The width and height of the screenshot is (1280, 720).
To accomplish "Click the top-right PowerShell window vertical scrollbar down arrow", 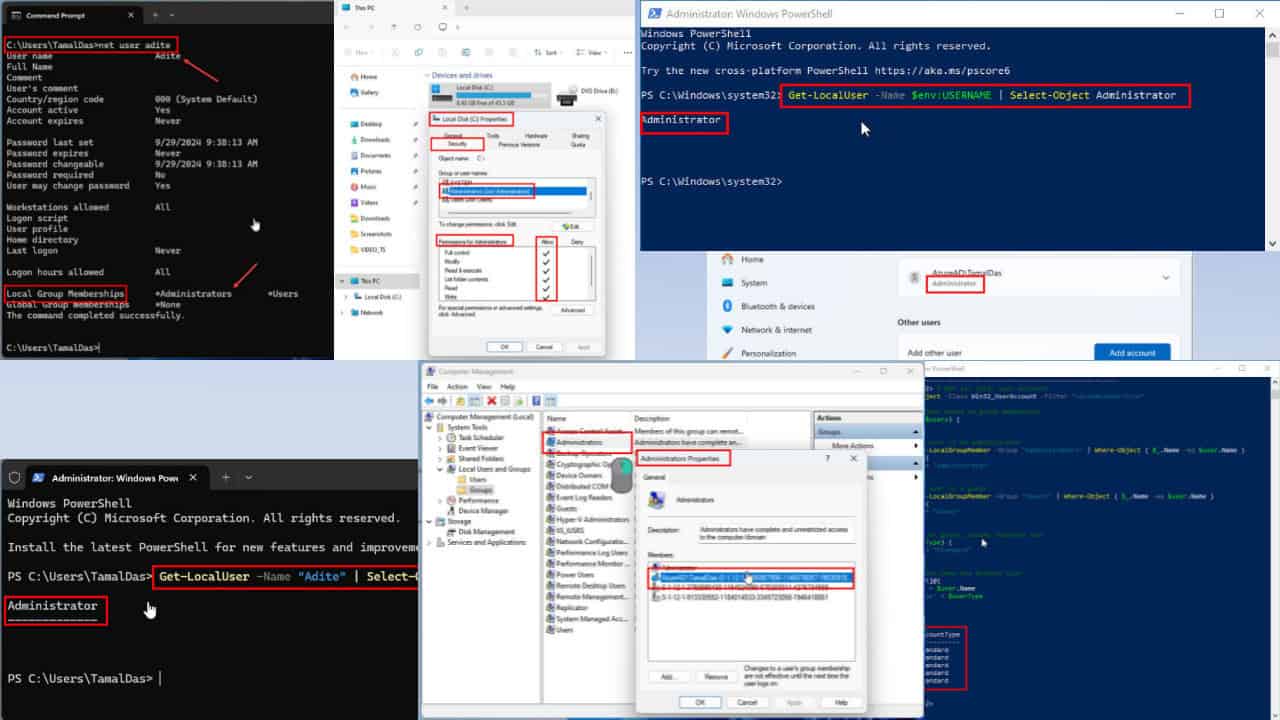I will pyautogui.click(x=1272, y=243).
